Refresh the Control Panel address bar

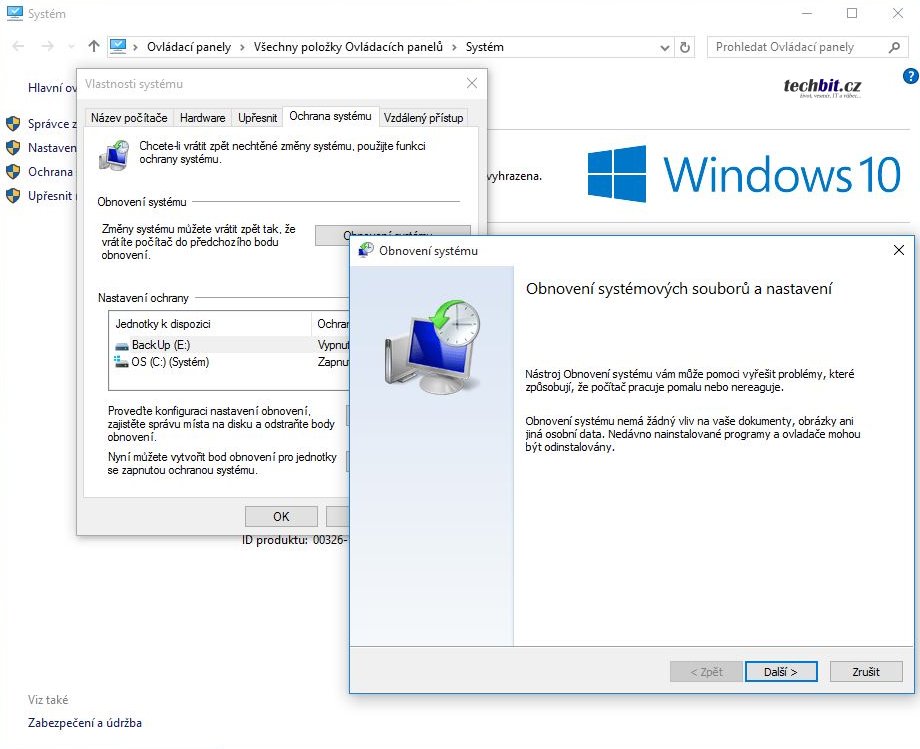pyautogui.click(x=685, y=47)
